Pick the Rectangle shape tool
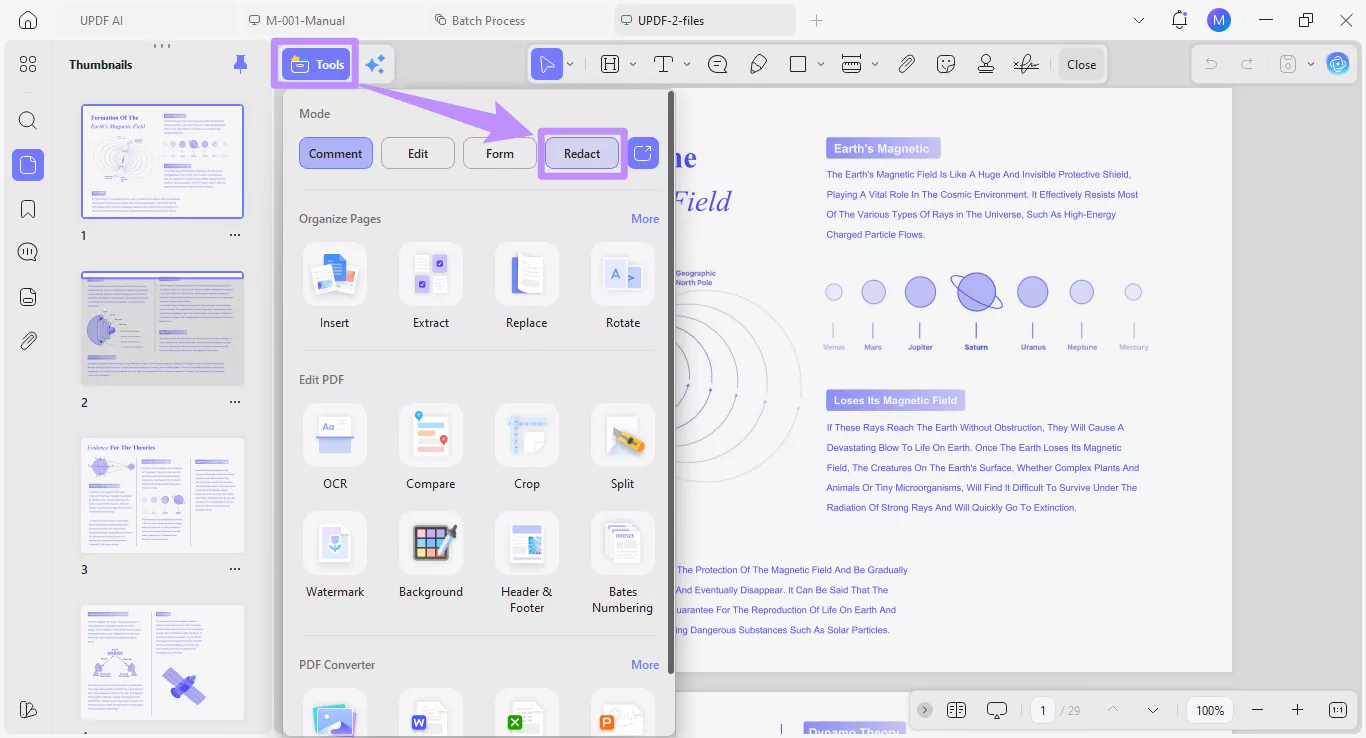The width and height of the screenshot is (1366, 738). (x=796, y=63)
